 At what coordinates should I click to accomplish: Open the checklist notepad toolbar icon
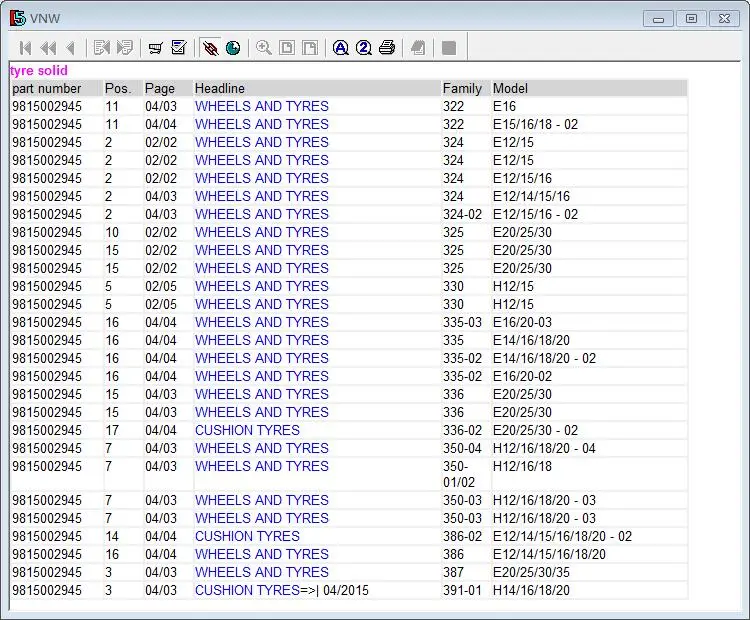click(x=179, y=48)
